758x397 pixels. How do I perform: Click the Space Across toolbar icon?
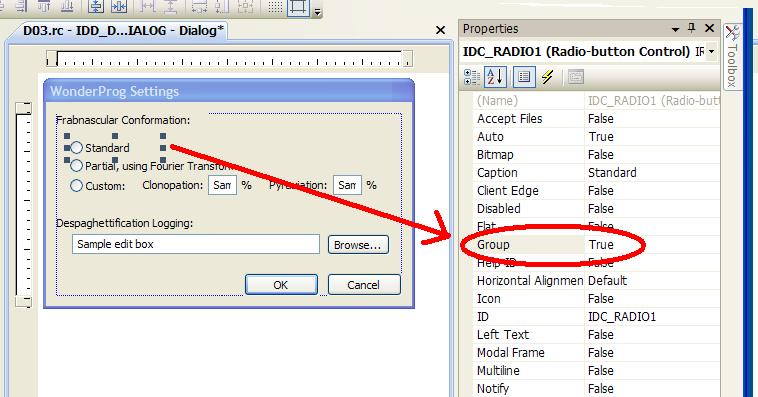pos(147,6)
